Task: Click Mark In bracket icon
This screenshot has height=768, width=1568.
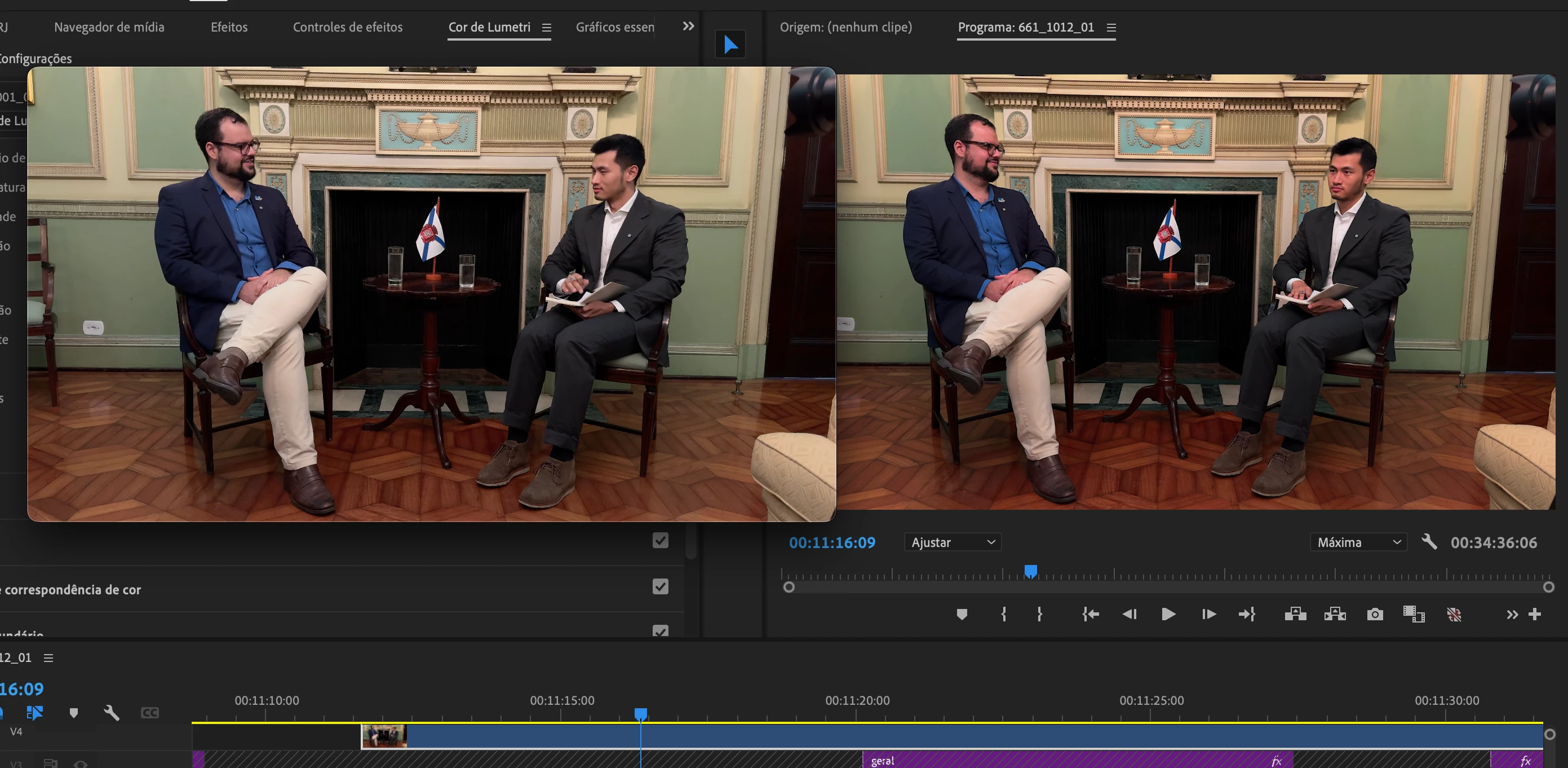Action: [1004, 615]
